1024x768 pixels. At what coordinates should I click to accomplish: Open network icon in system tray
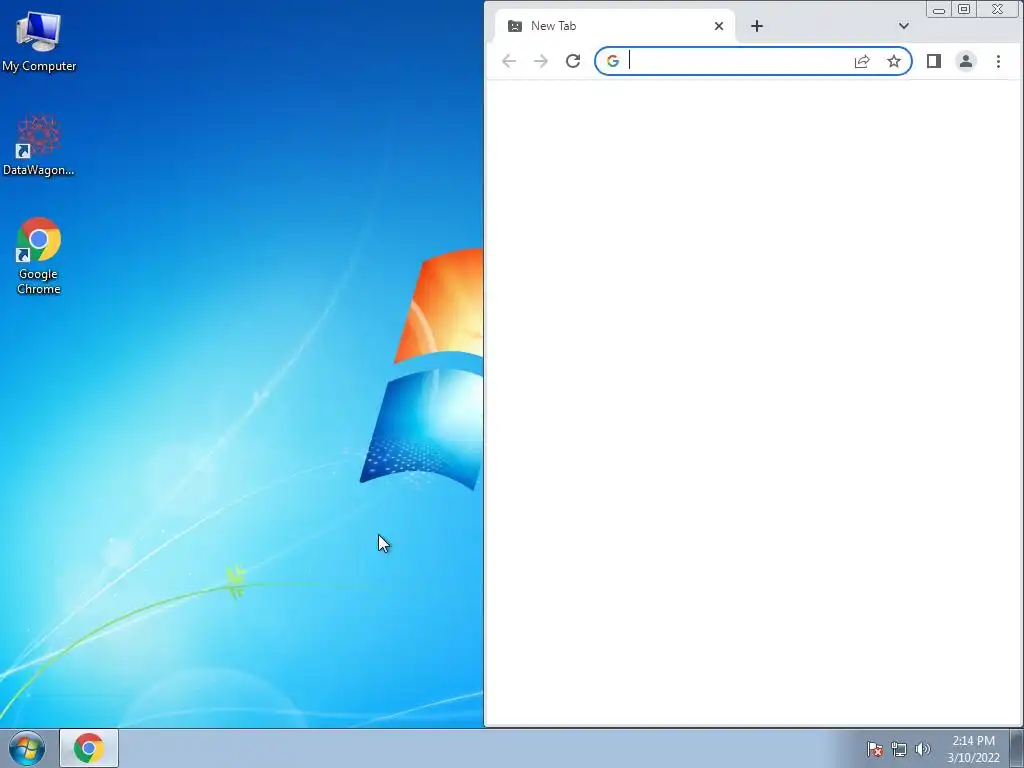tap(899, 749)
